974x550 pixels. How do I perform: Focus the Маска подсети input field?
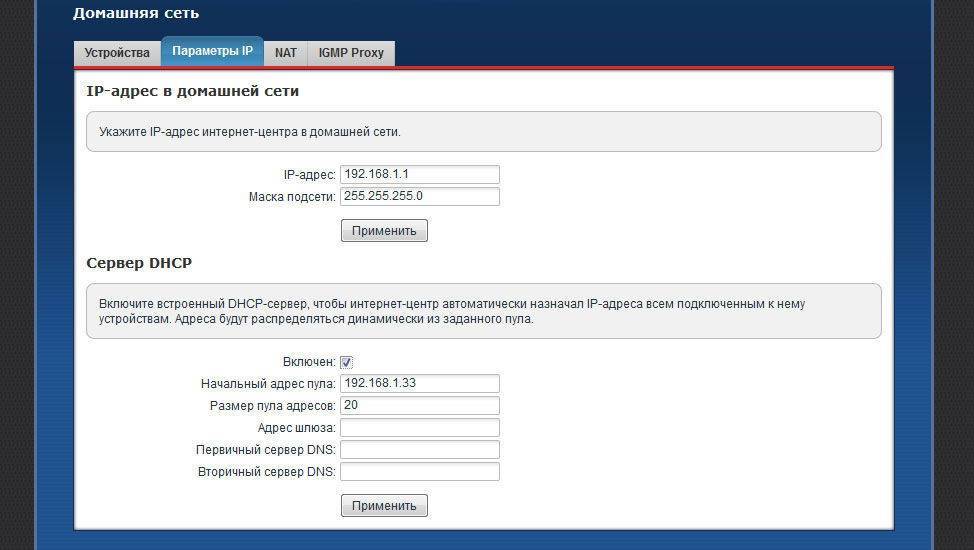click(419, 196)
